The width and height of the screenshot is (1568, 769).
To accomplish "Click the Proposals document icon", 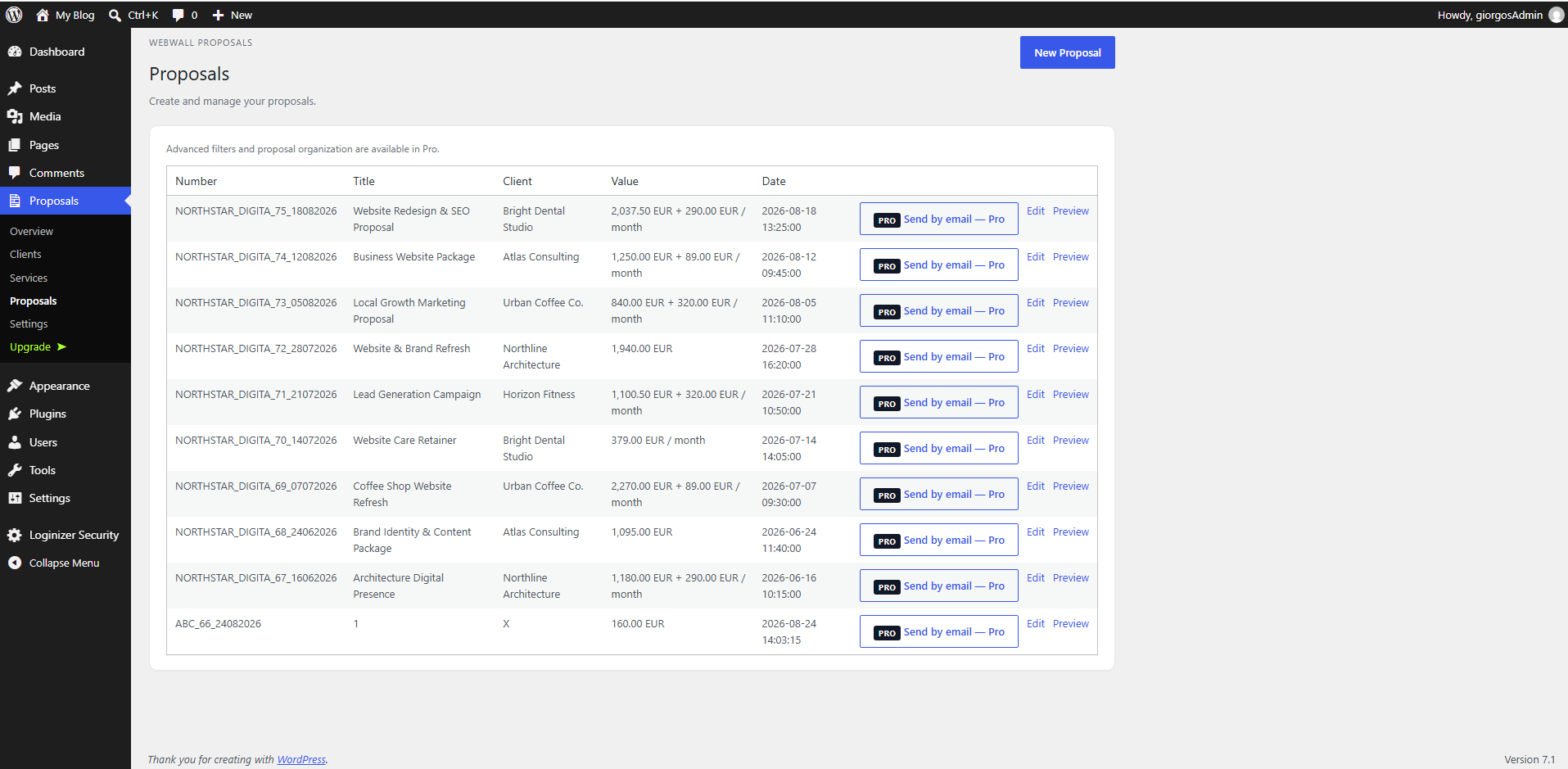I will tap(15, 201).
